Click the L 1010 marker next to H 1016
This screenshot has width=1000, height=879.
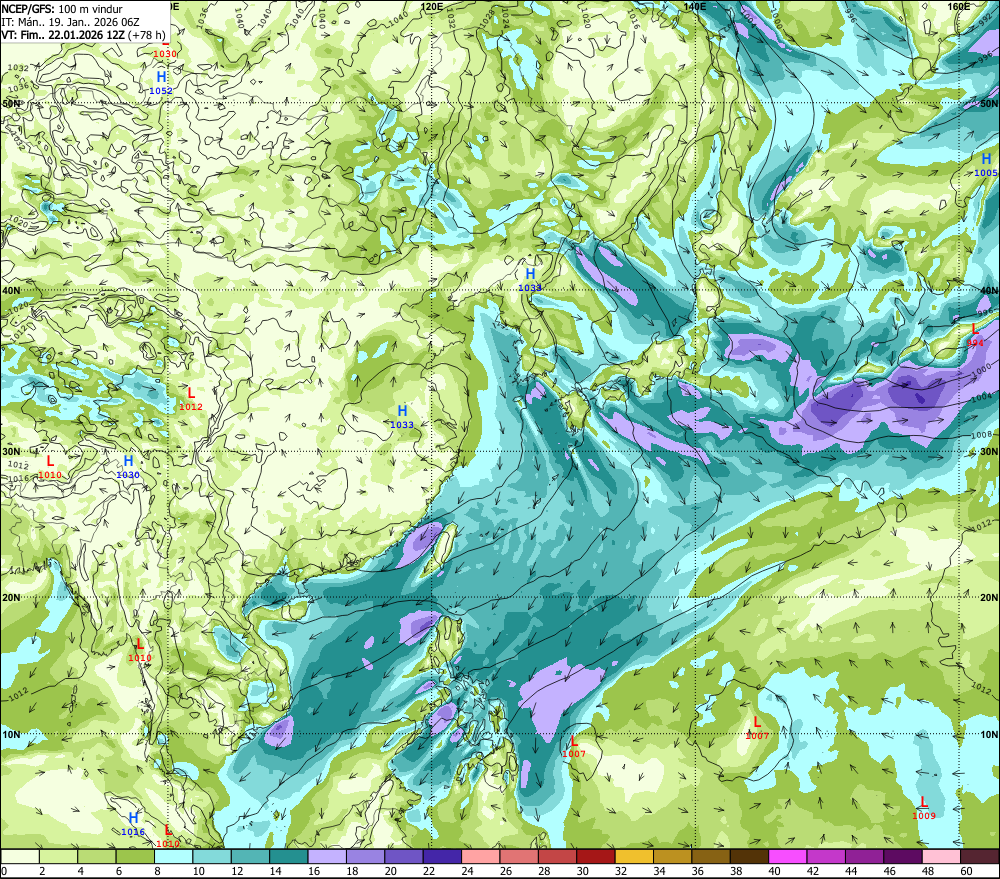(168, 836)
